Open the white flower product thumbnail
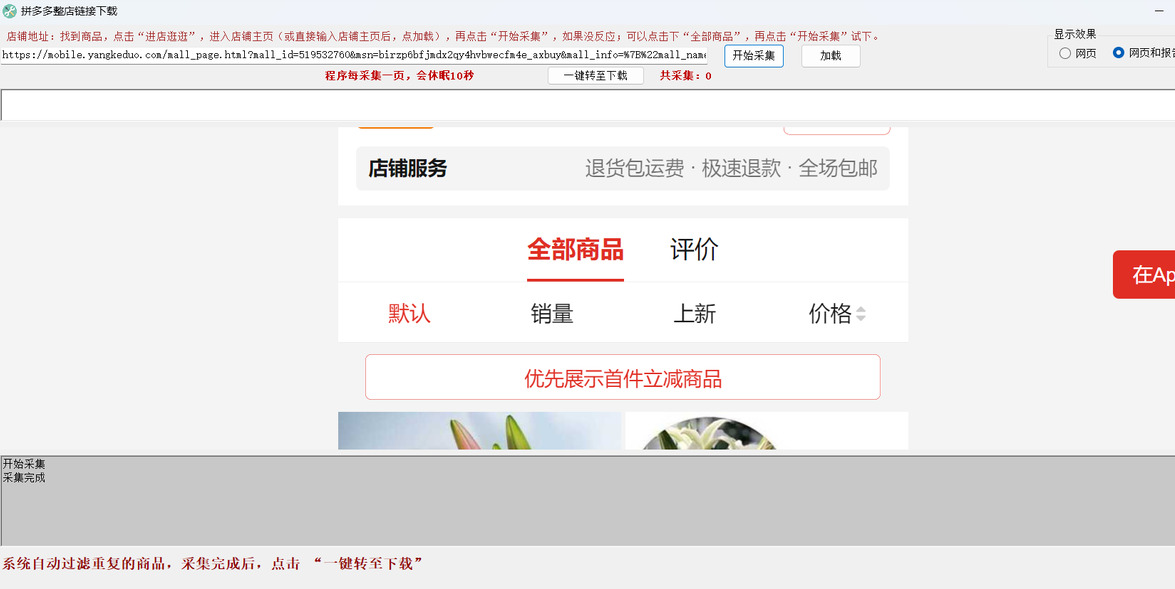This screenshot has width=1175, height=589. pyautogui.click(x=767, y=430)
